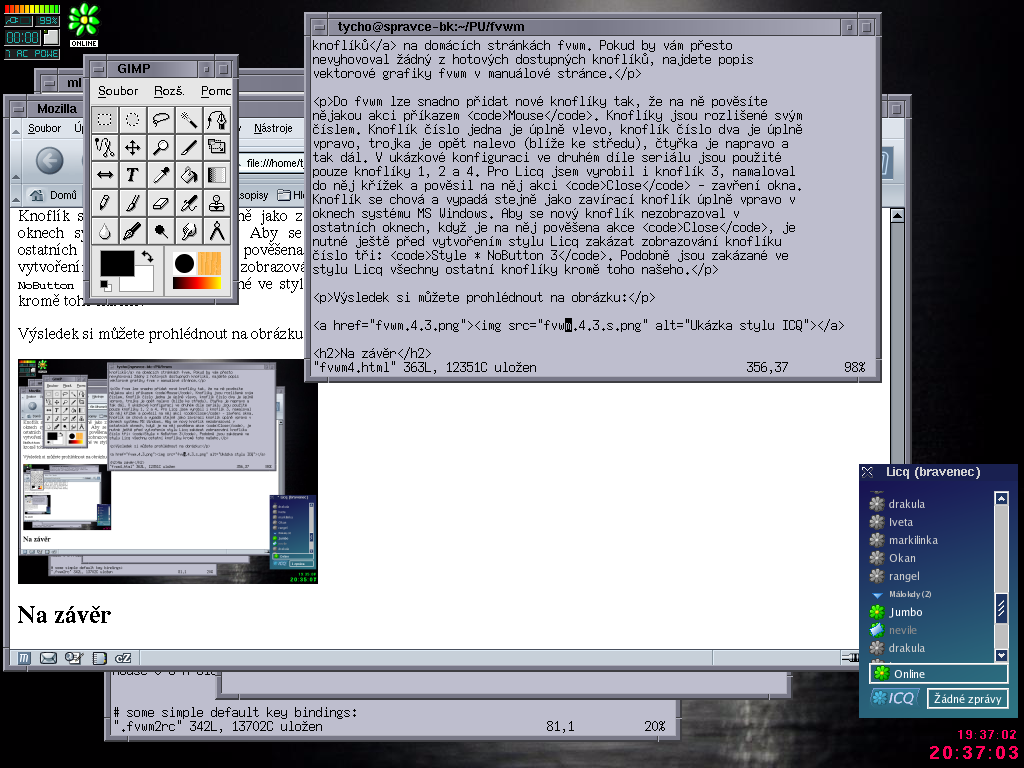Activate the Paintbrush tool in GIMP
Viewport: 1024px width, 768px height.
133,204
